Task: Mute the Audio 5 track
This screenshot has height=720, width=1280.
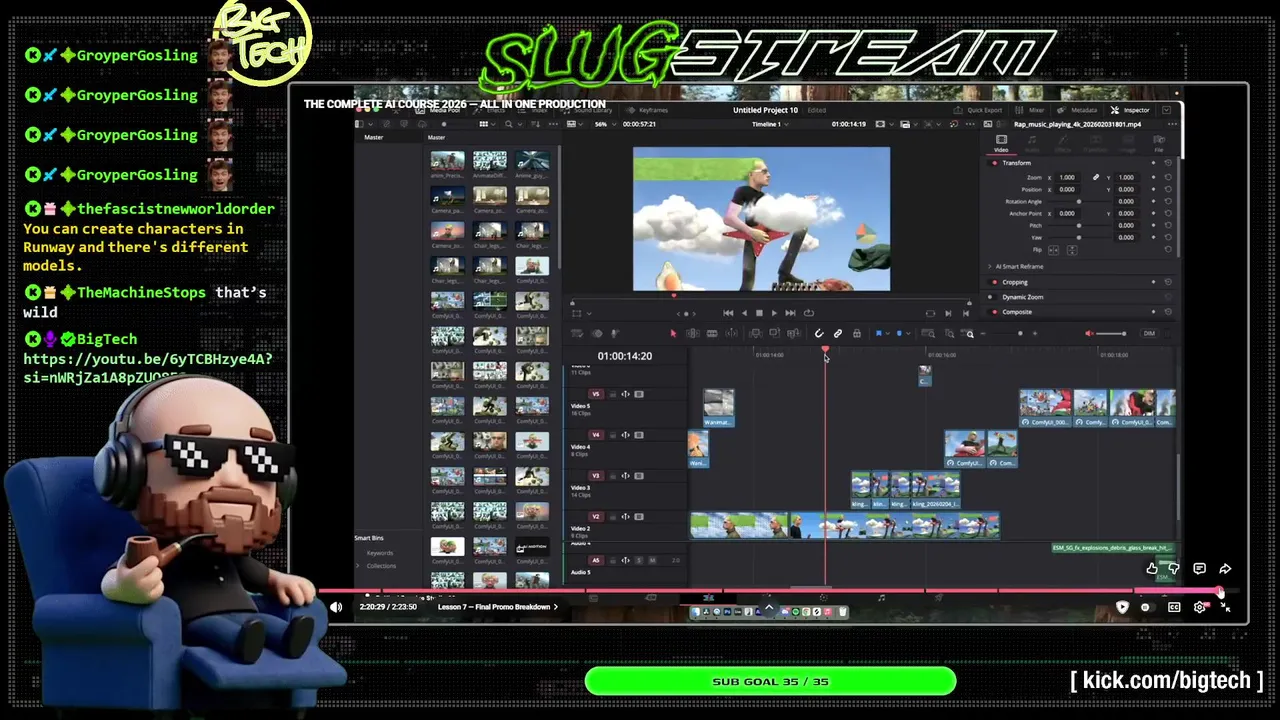Action: [650, 560]
